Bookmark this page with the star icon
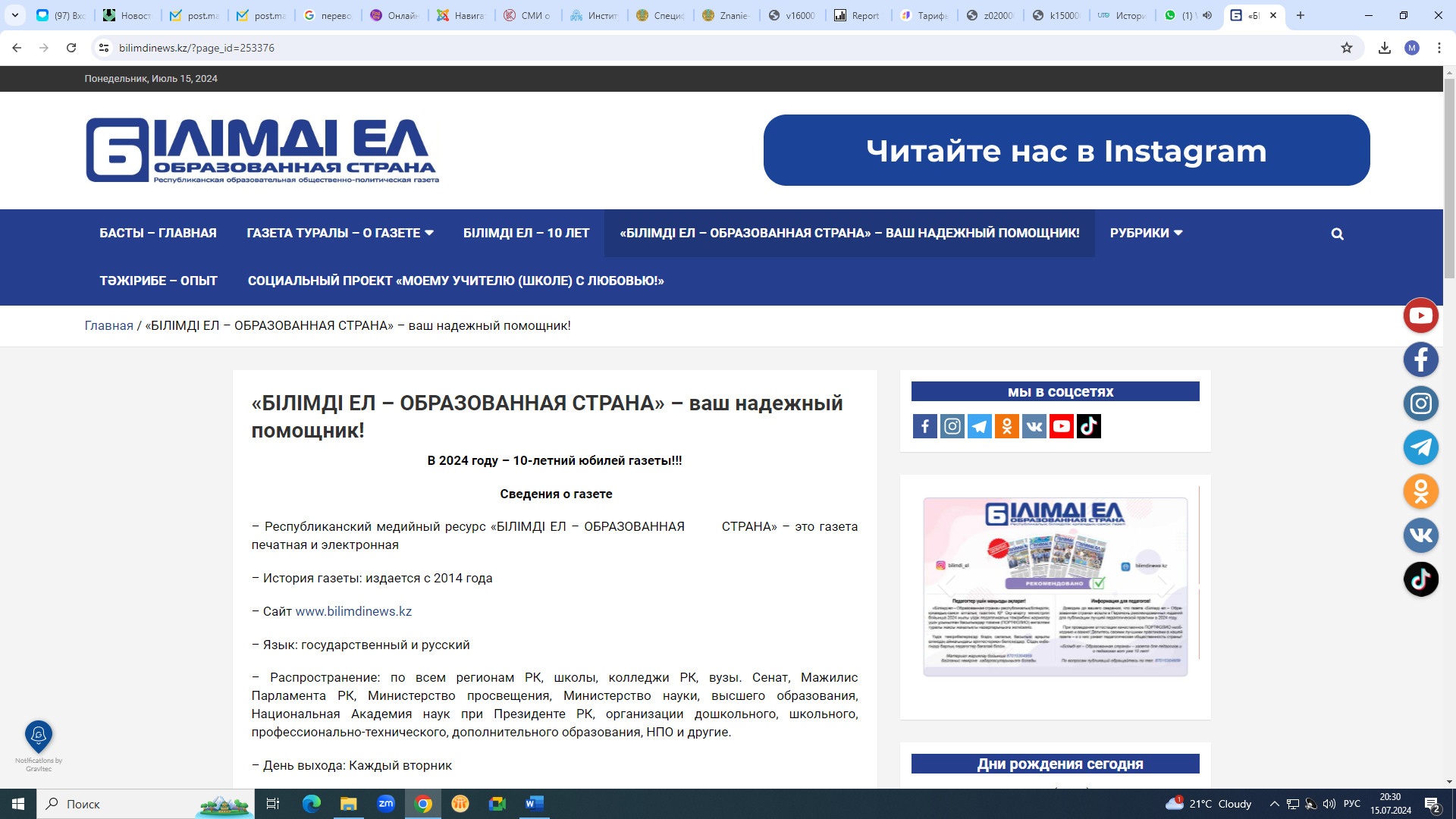Image resolution: width=1456 pixels, height=819 pixels. point(1346,48)
